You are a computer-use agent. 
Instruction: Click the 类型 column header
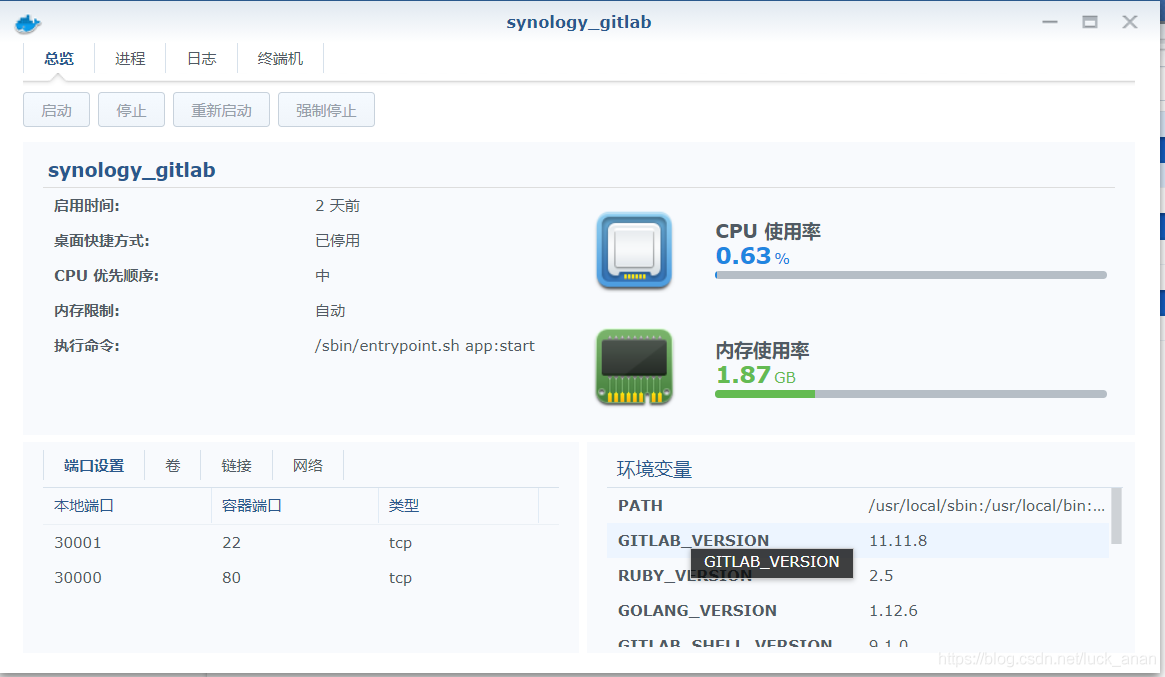point(458,506)
